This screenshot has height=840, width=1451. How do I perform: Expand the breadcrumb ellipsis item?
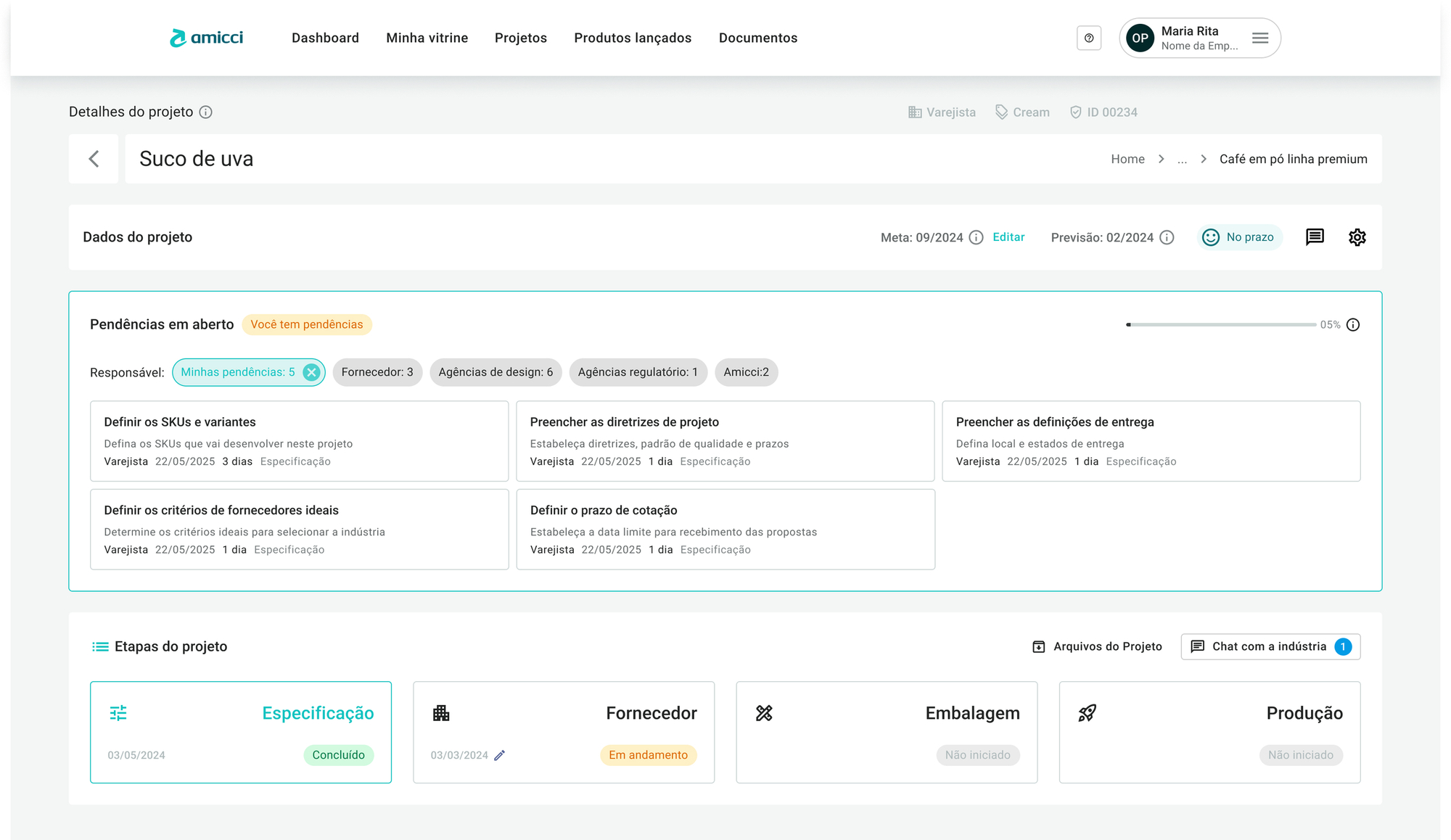point(1182,159)
